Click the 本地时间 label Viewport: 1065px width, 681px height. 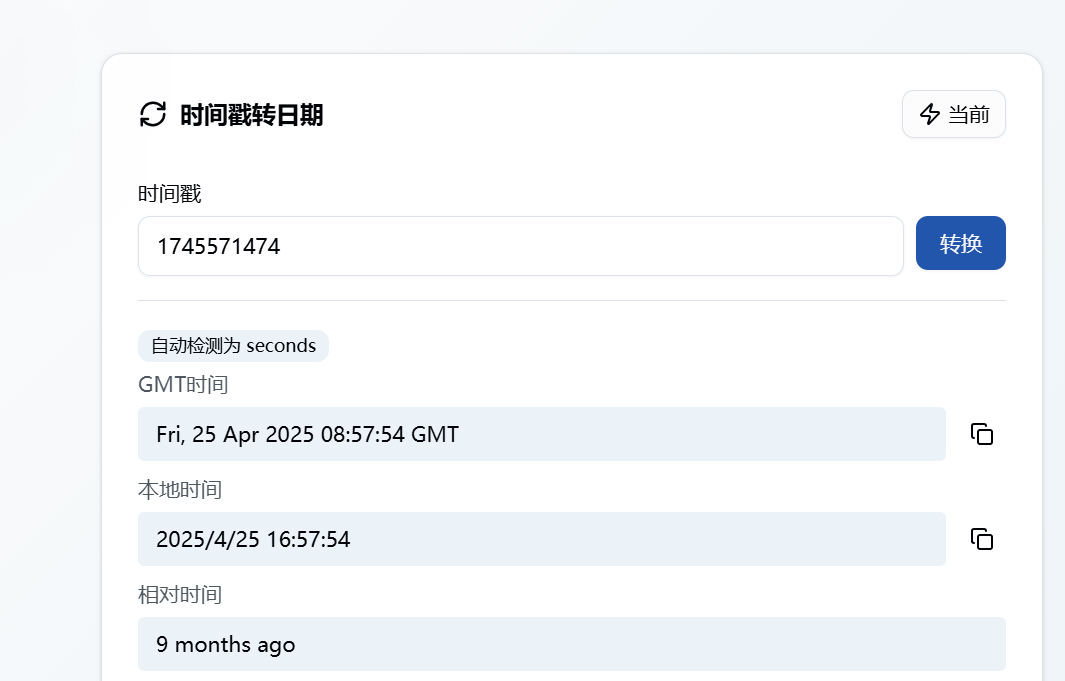coord(180,490)
